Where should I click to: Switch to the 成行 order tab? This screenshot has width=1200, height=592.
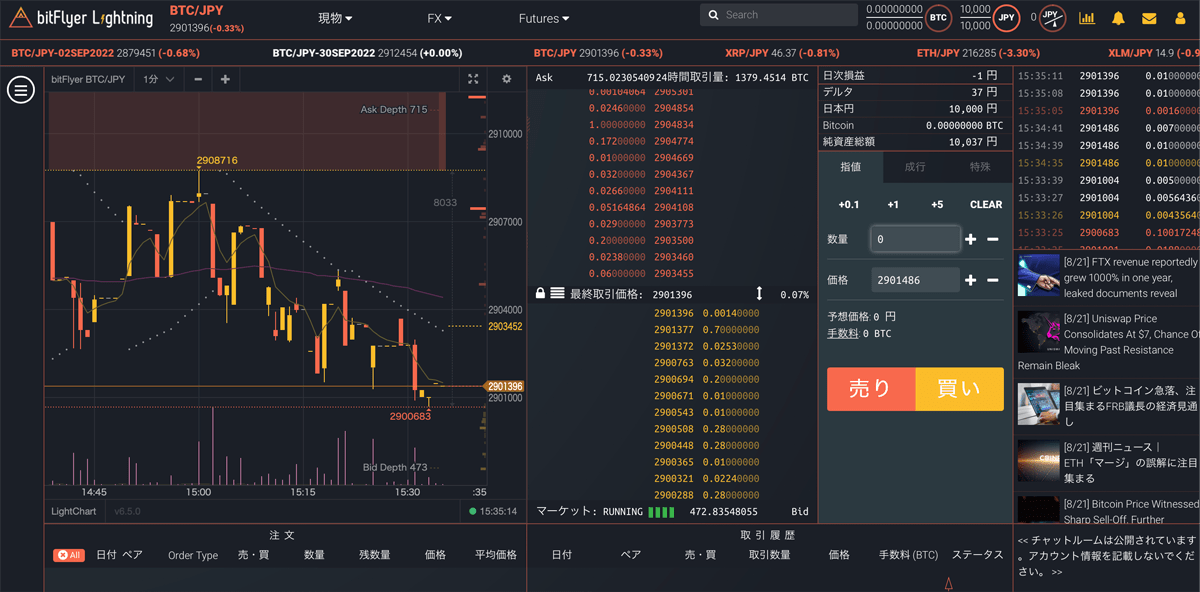[913, 167]
